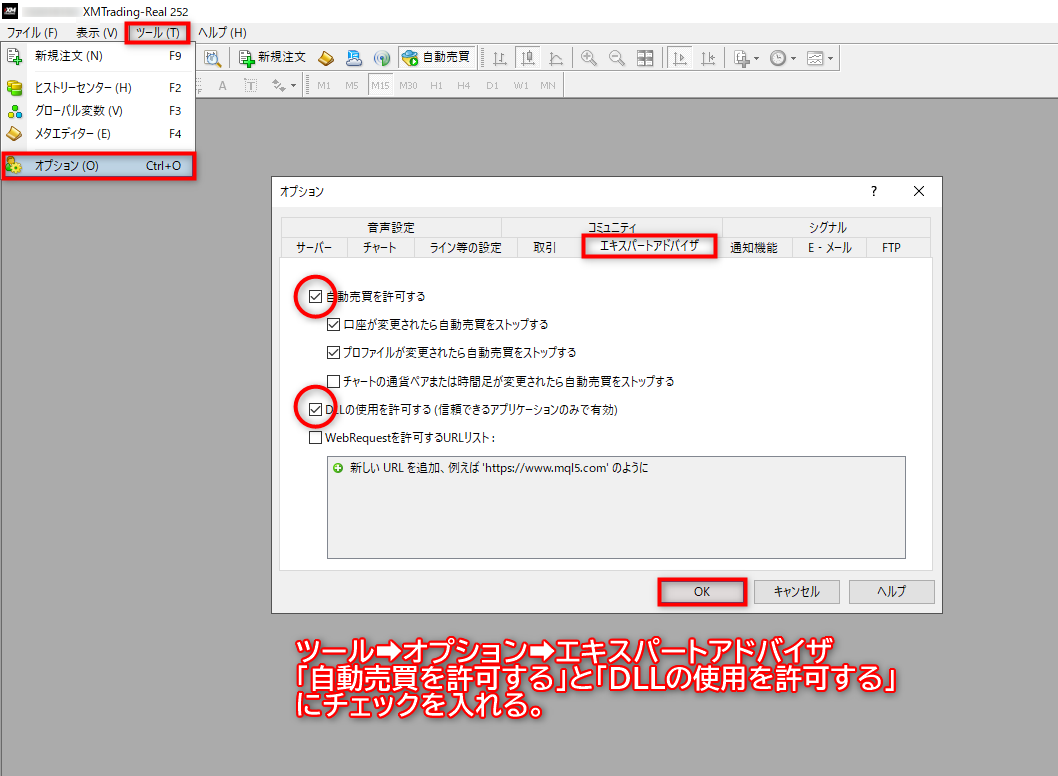This screenshot has width=1058, height=776.
Task: Select the line chart icon
Action: tap(555, 58)
